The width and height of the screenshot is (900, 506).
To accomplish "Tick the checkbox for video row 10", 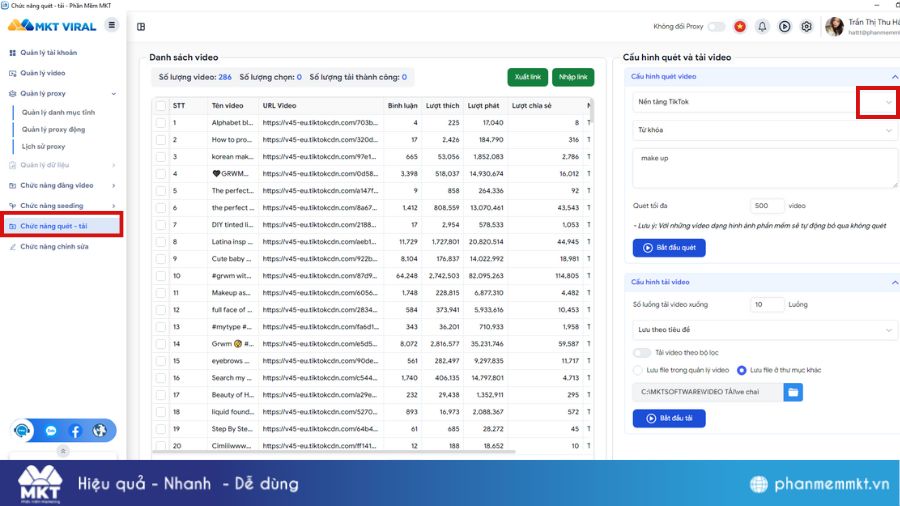I will pyautogui.click(x=161, y=276).
